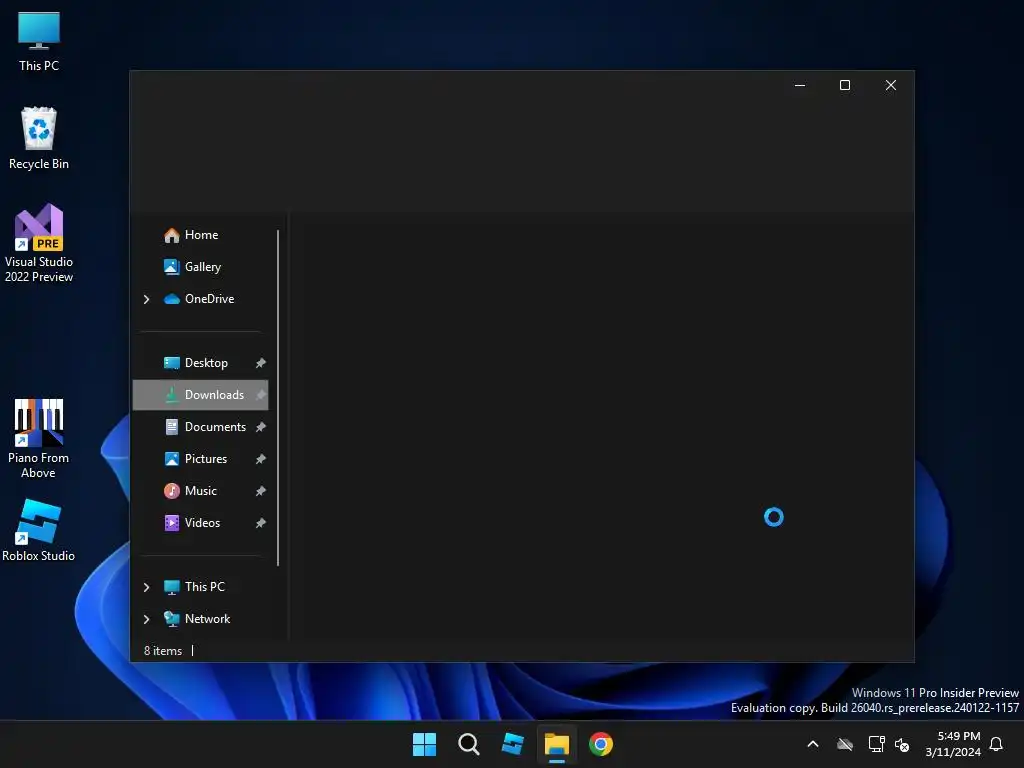Click the pin icon beside Videos
Viewport: 1024px width, 768px height.
click(261, 523)
